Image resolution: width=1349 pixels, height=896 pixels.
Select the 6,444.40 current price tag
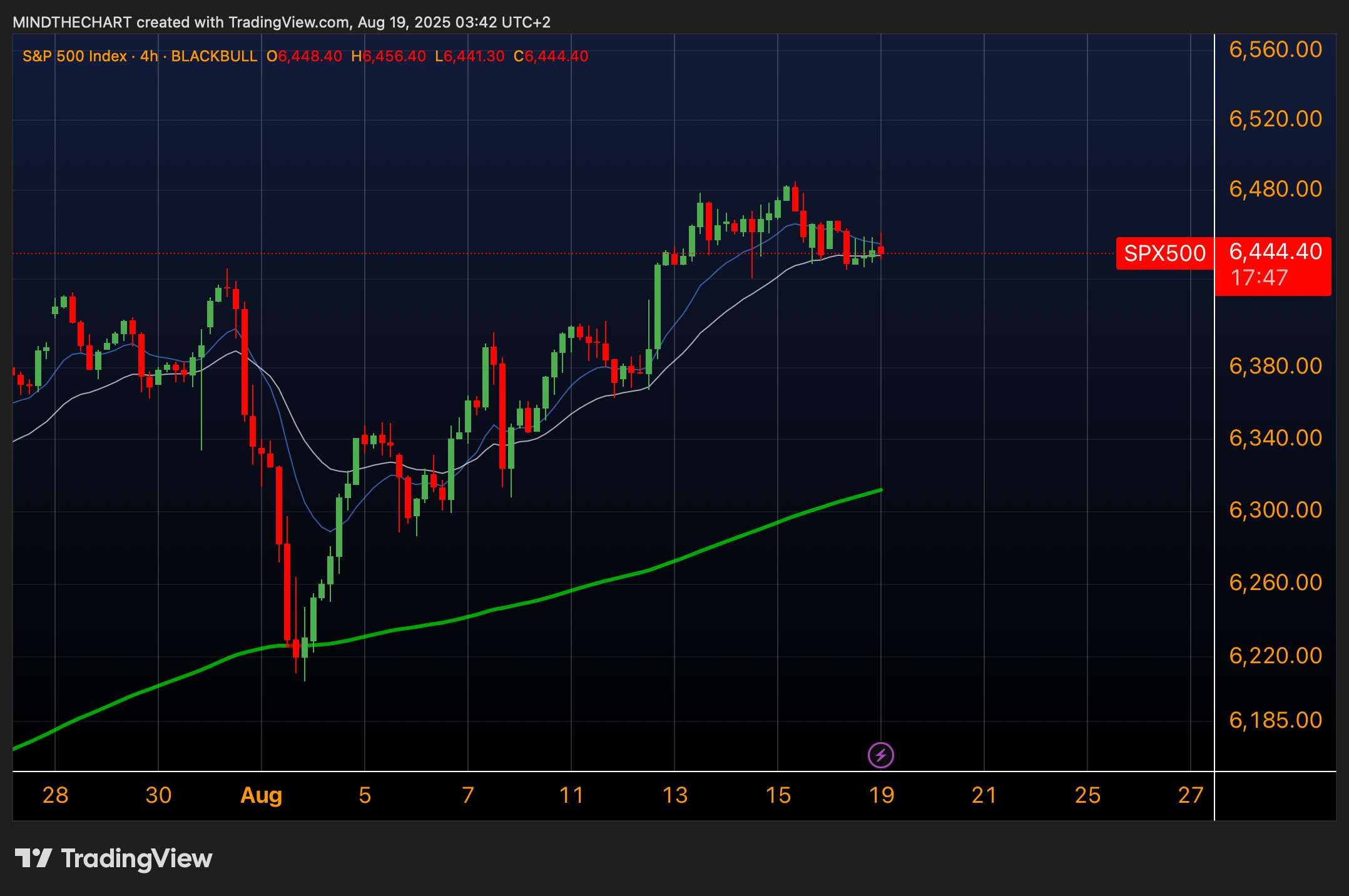tap(1275, 252)
